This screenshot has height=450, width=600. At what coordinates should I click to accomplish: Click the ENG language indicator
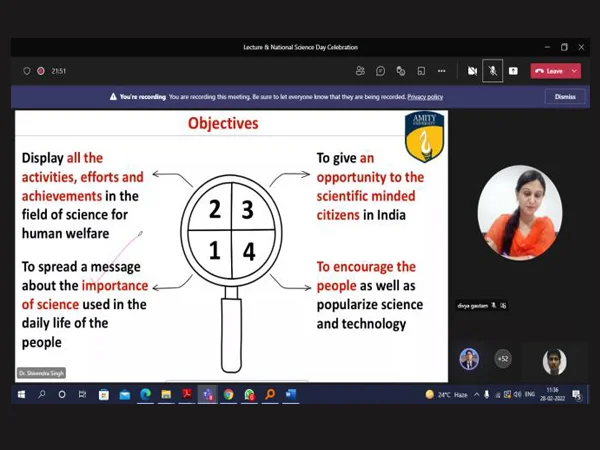530,395
